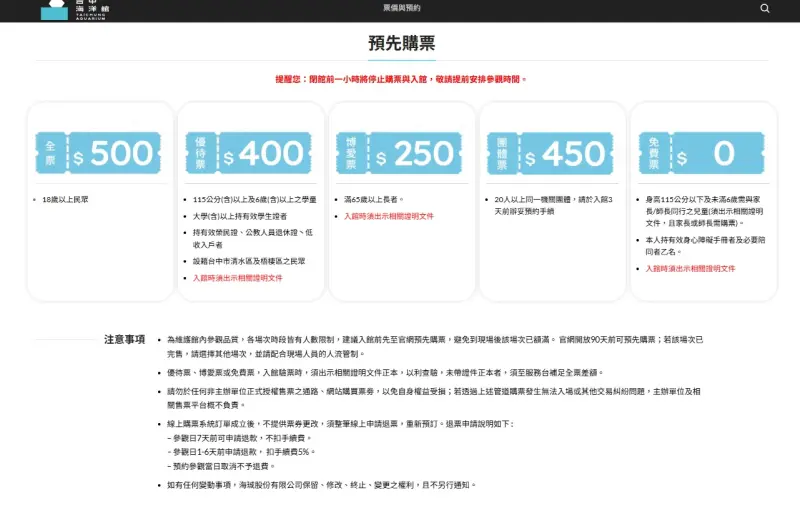
Task: Click the 優待票、博愛票或免費票 note
Action: (385, 373)
